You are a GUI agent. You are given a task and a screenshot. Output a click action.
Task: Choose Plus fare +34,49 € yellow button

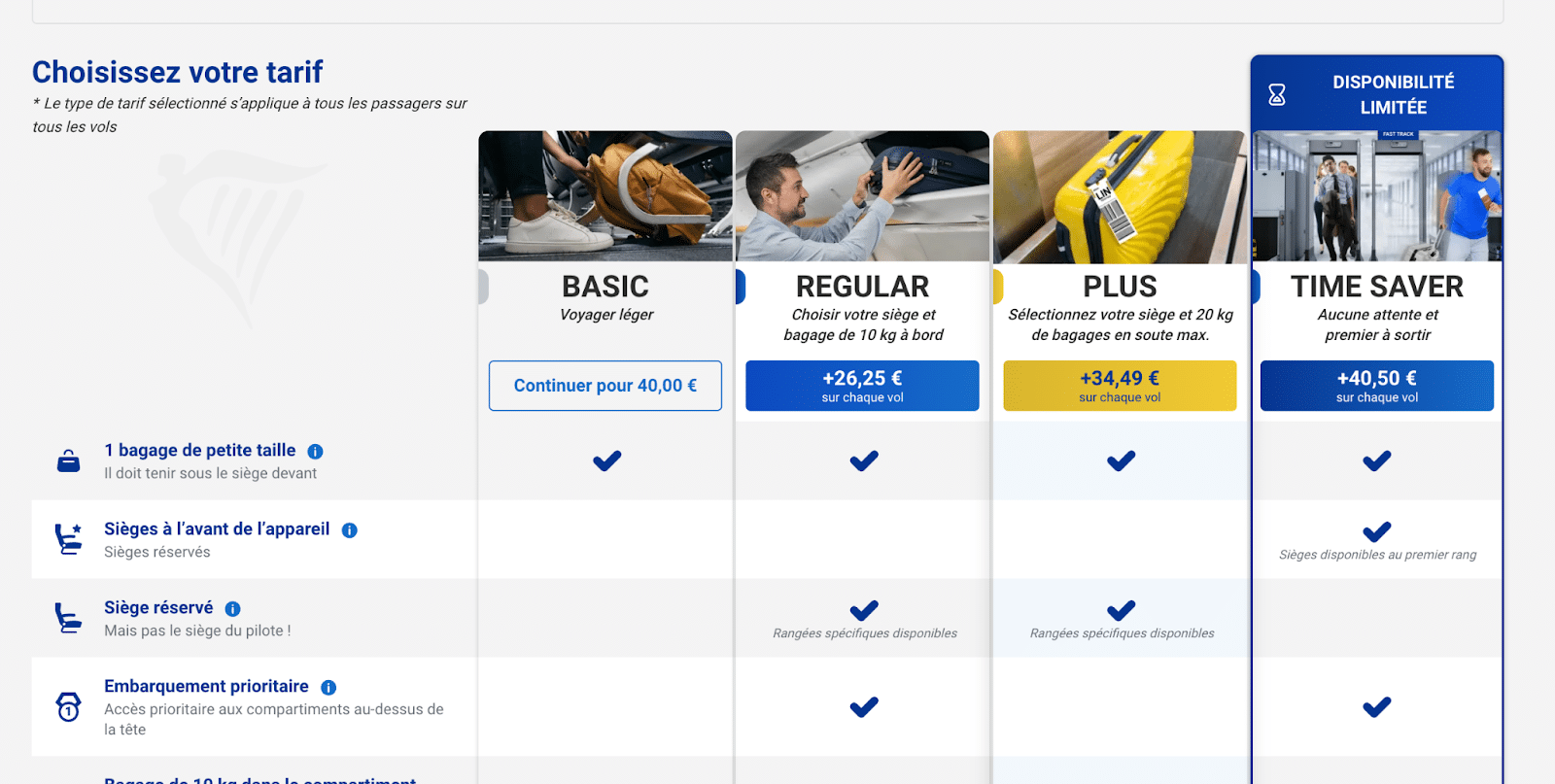point(1120,386)
